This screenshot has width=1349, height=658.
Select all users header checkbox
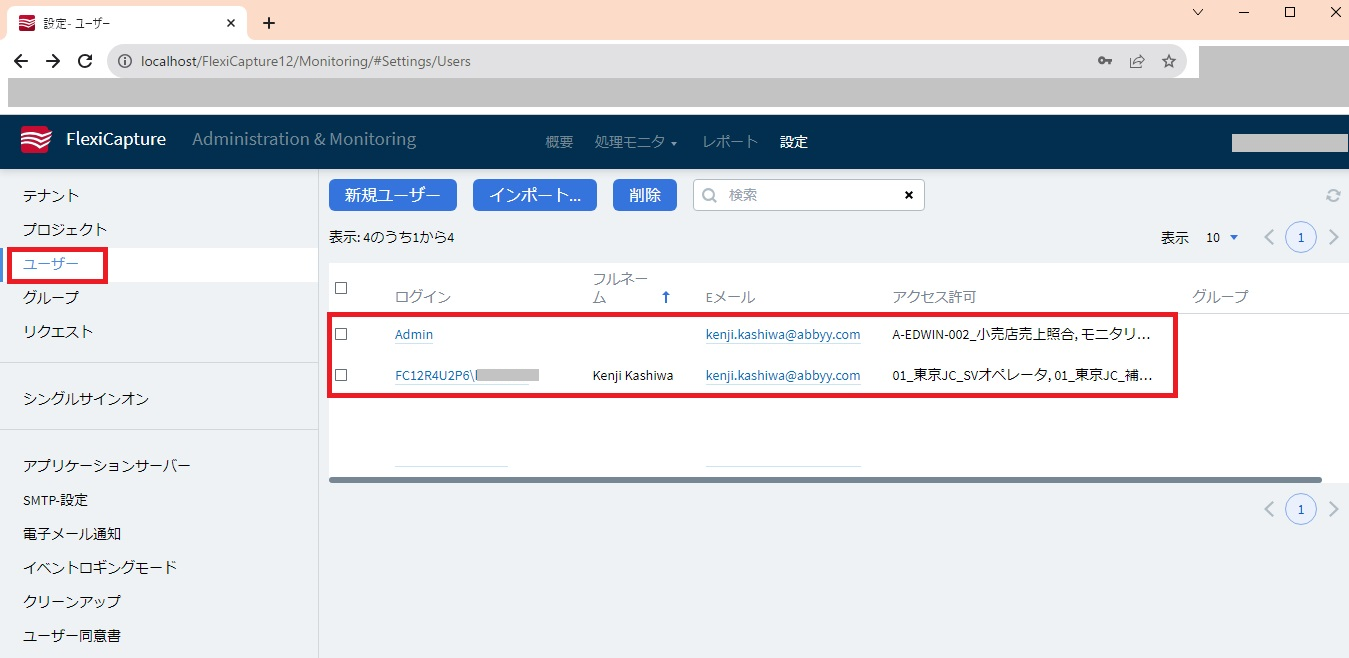click(x=341, y=288)
